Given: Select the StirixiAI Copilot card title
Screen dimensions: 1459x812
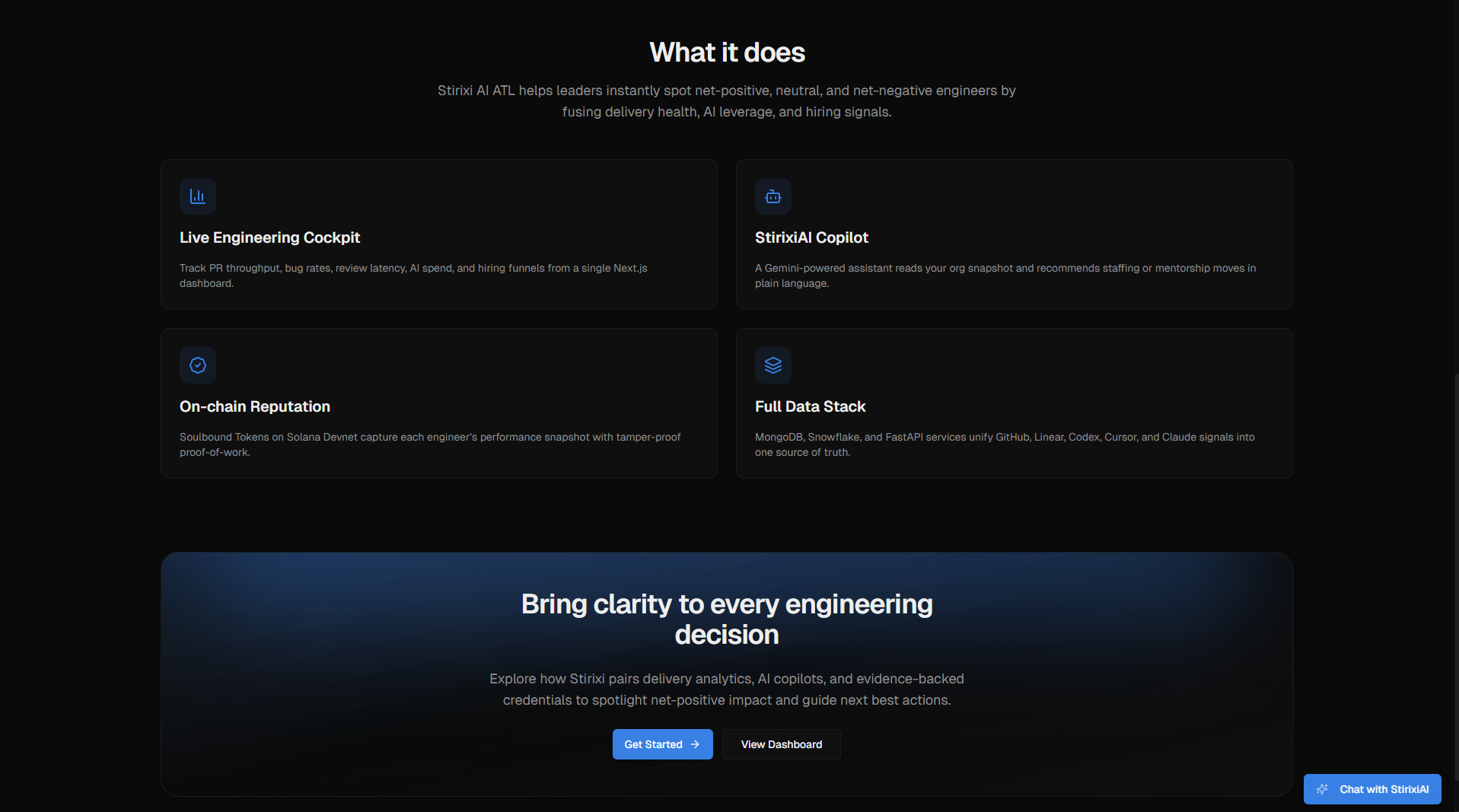Looking at the screenshot, I should coord(811,237).
